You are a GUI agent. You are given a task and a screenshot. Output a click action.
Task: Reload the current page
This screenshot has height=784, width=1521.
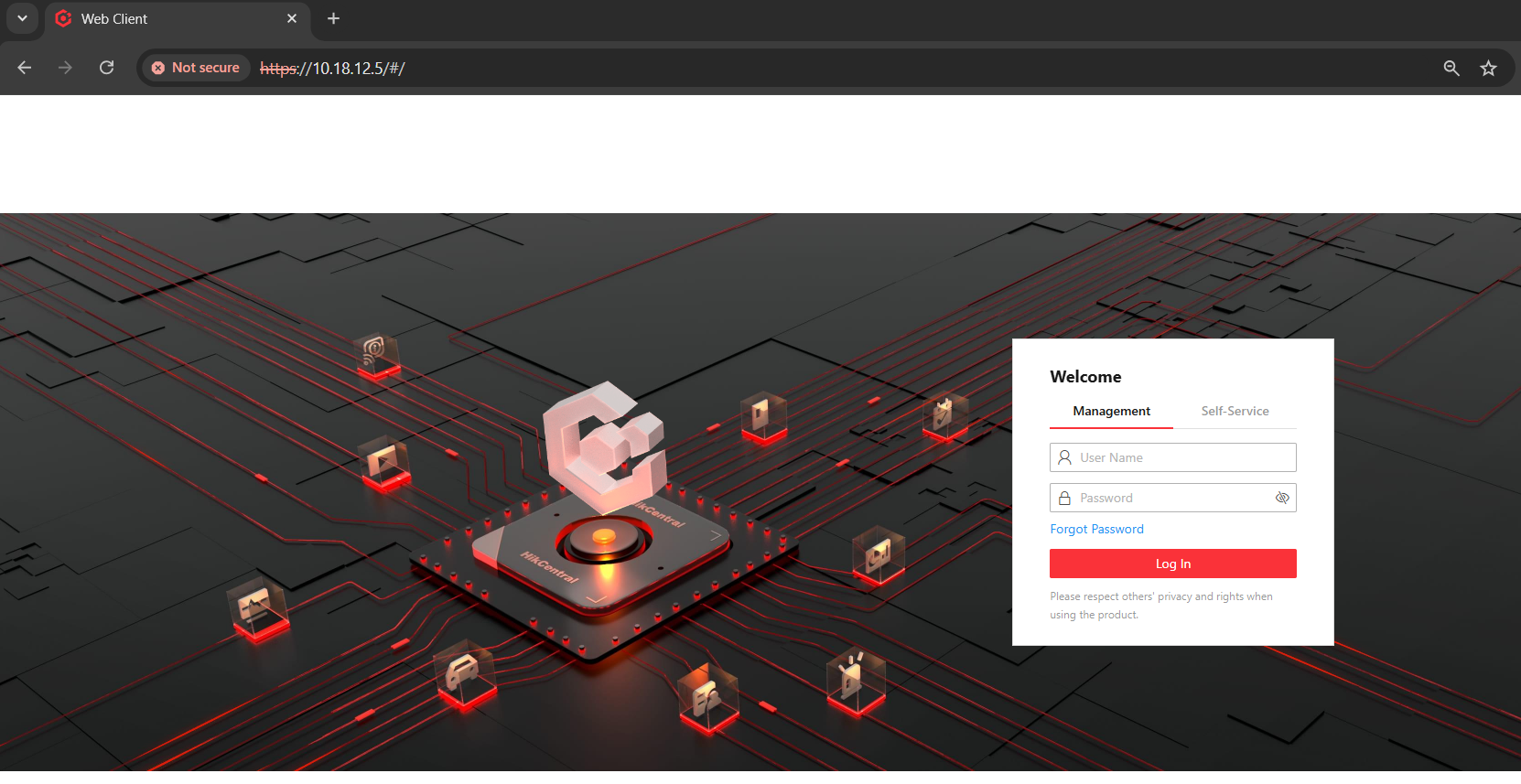pyautogui.click(x=107, y=68)
